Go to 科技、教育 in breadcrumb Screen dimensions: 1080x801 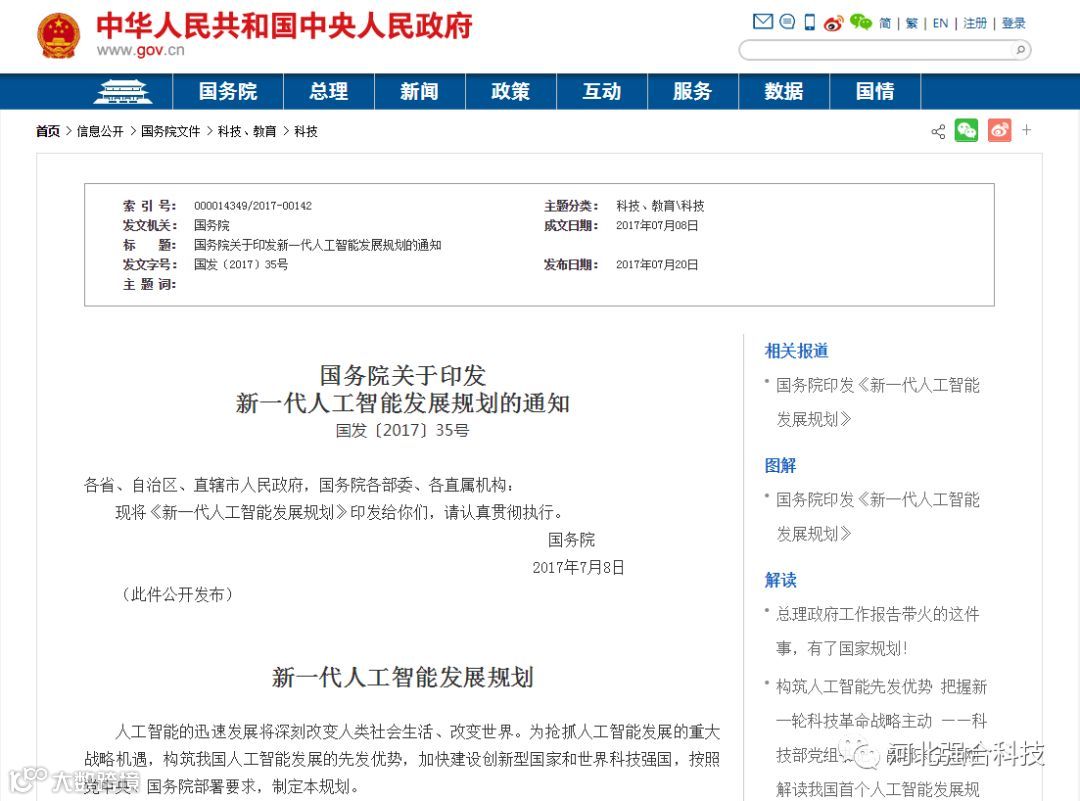click(247, 131)
